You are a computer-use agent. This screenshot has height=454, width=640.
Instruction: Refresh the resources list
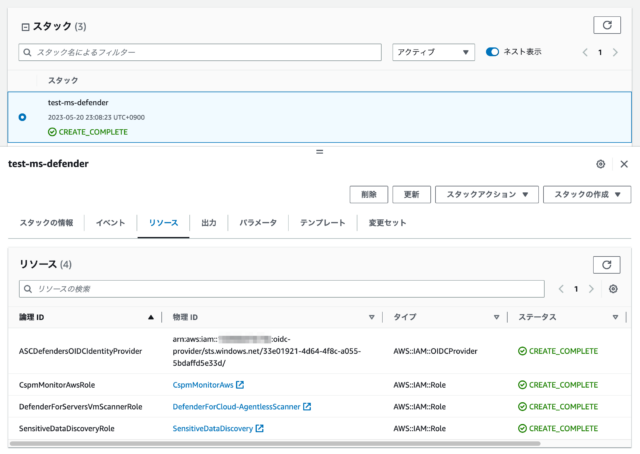[606, 264]
